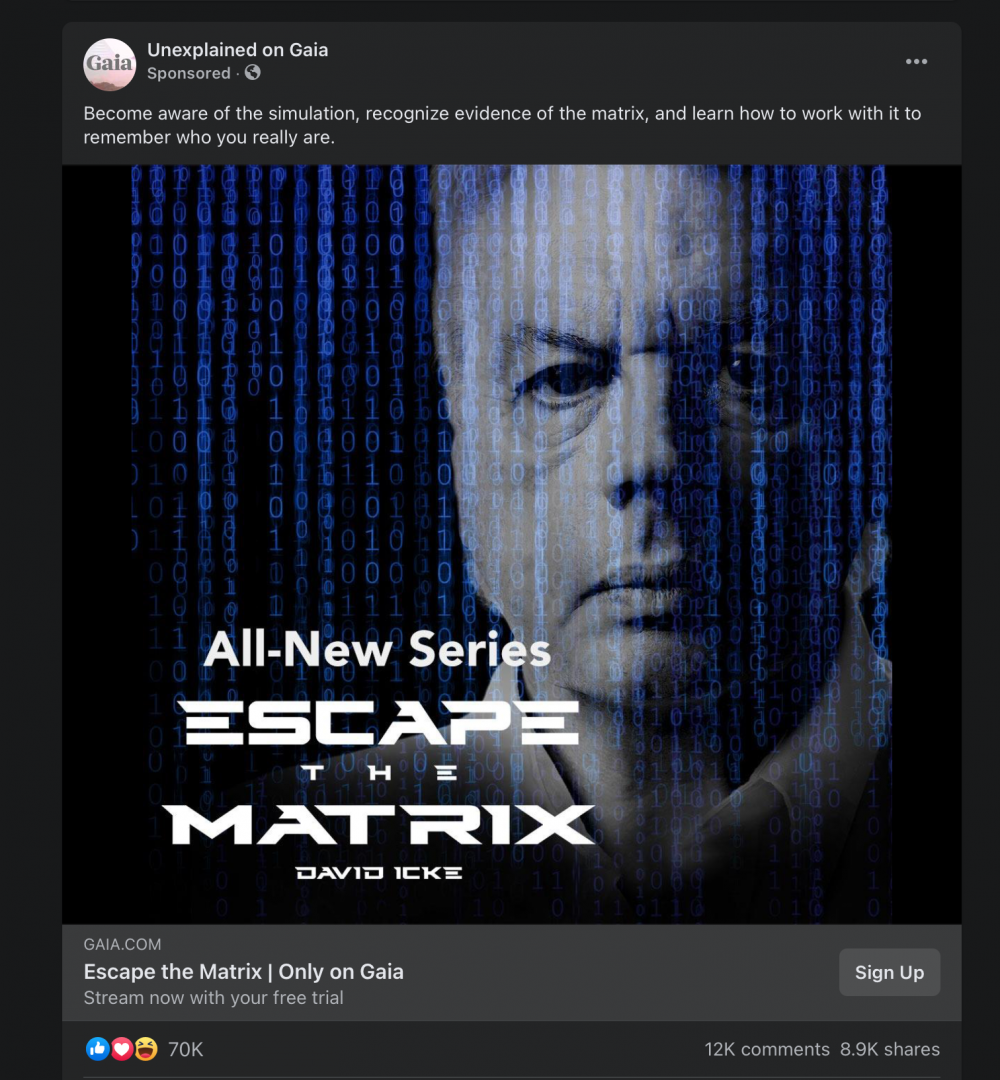
Task: Click the red heart Love reaction icon
Action: pyautogui.click(x=121, y=1049)
